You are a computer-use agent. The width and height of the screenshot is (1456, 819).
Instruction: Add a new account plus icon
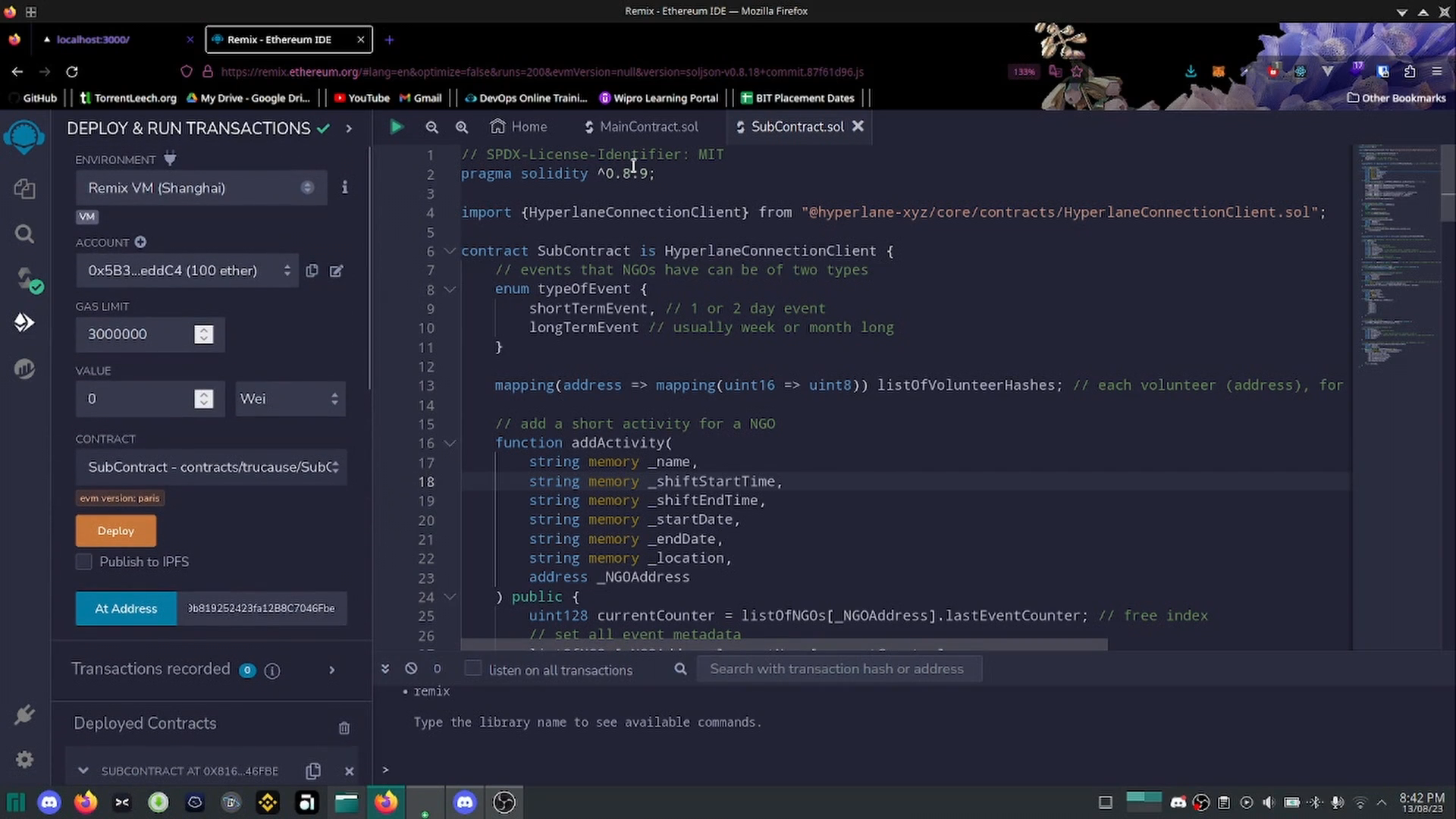140,242
